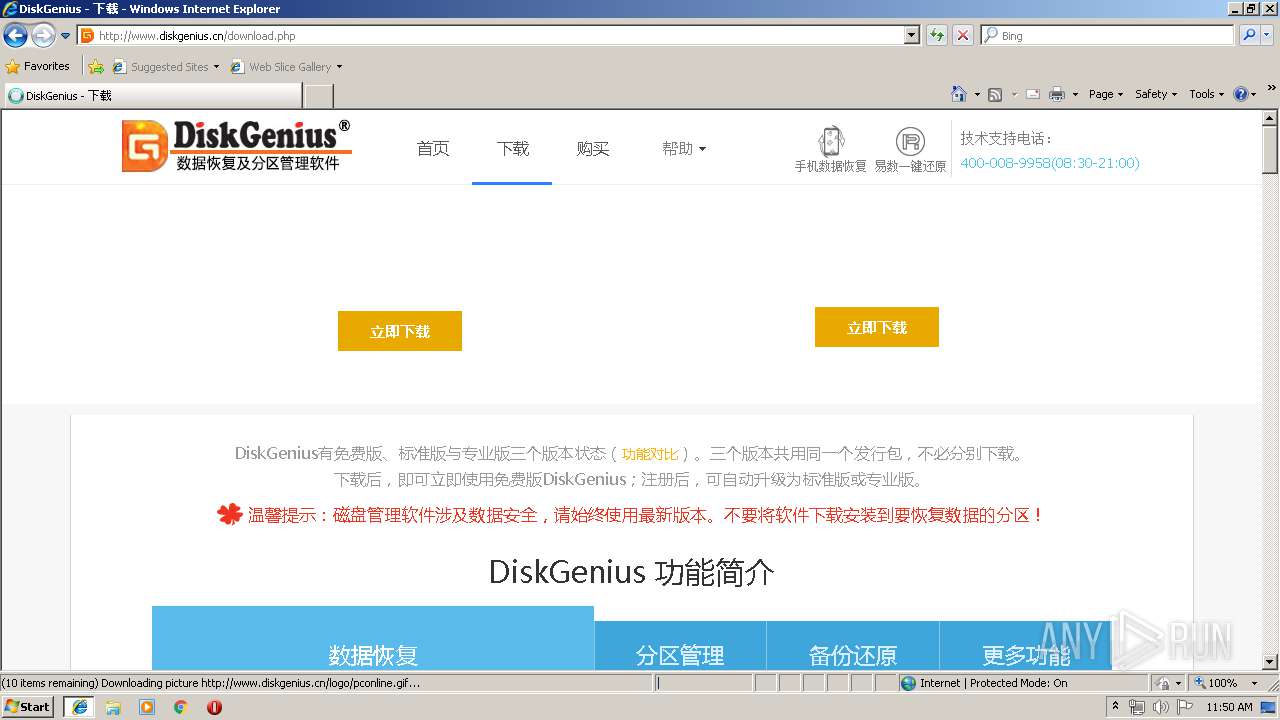Click the 400-008-9958 support phone number
1280x720 pixels.
coord(1049,163)
